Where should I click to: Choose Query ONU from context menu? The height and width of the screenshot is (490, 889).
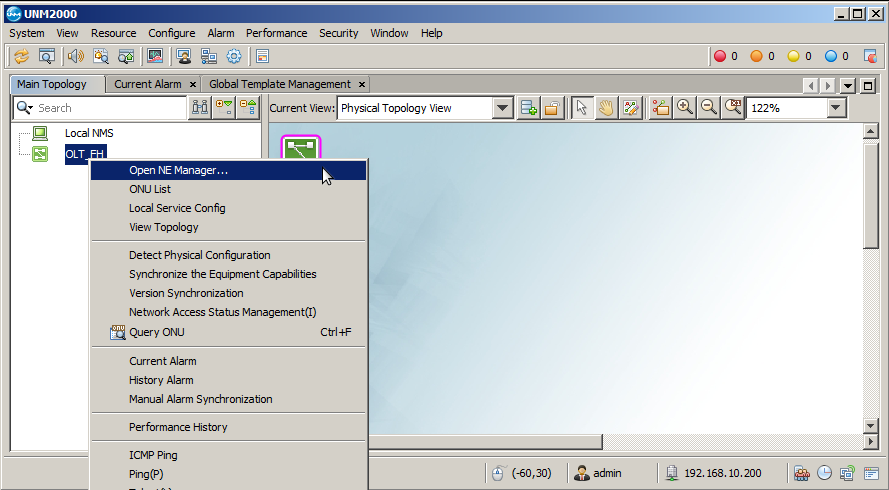point(228,332)
